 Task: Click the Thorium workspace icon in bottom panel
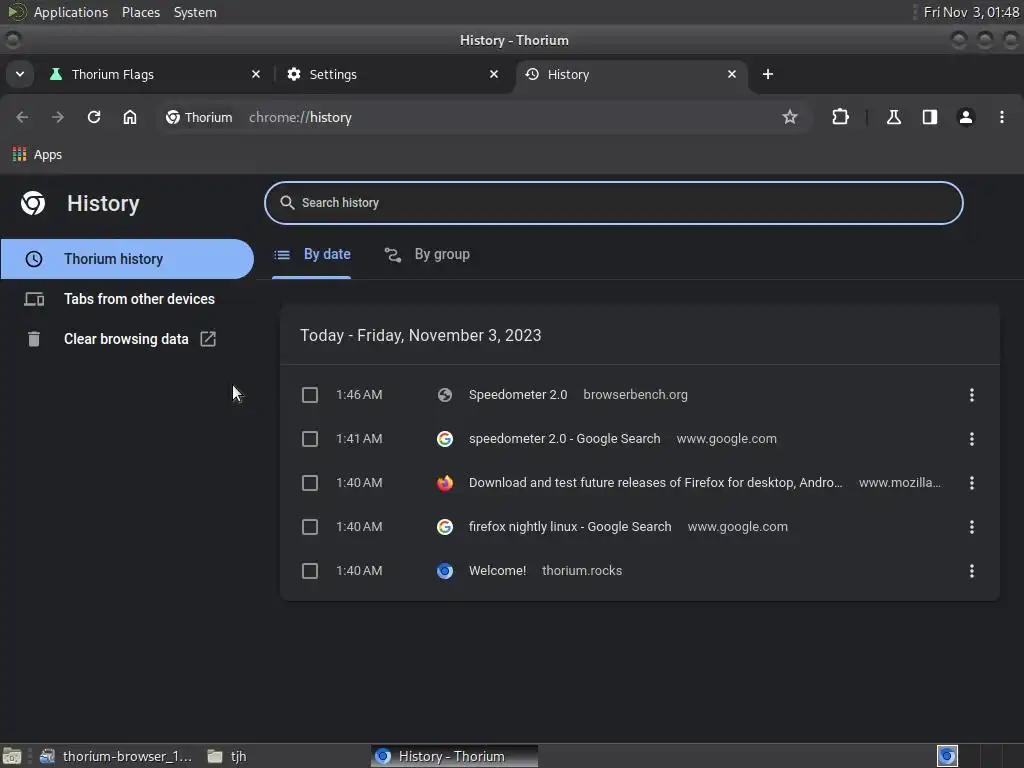tap(947, 756)
